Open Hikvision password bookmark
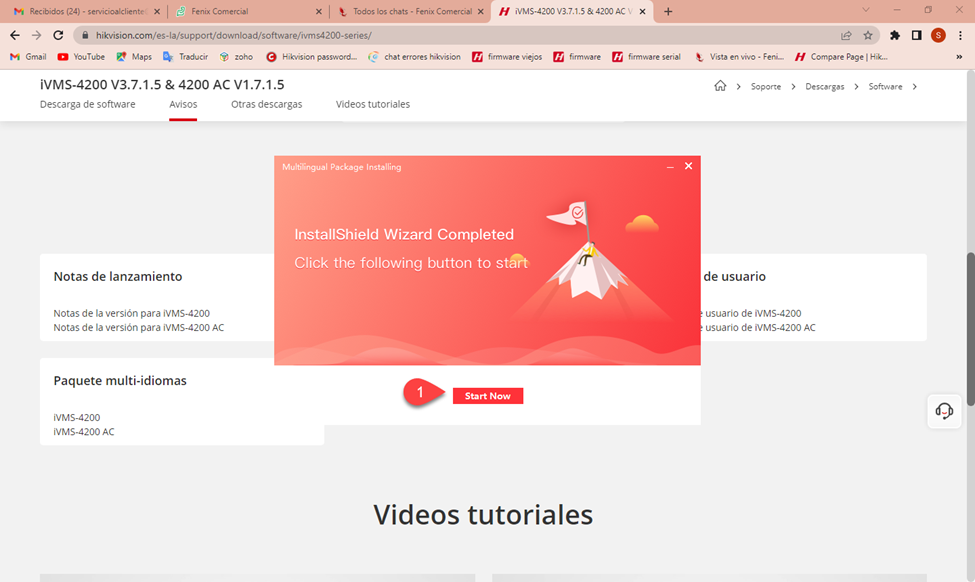975x582 pixels. 312,57
